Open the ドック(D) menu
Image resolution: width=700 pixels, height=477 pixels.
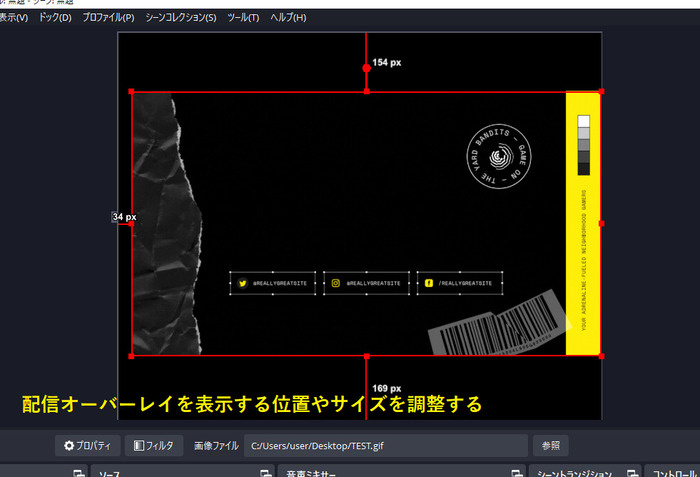55,17
